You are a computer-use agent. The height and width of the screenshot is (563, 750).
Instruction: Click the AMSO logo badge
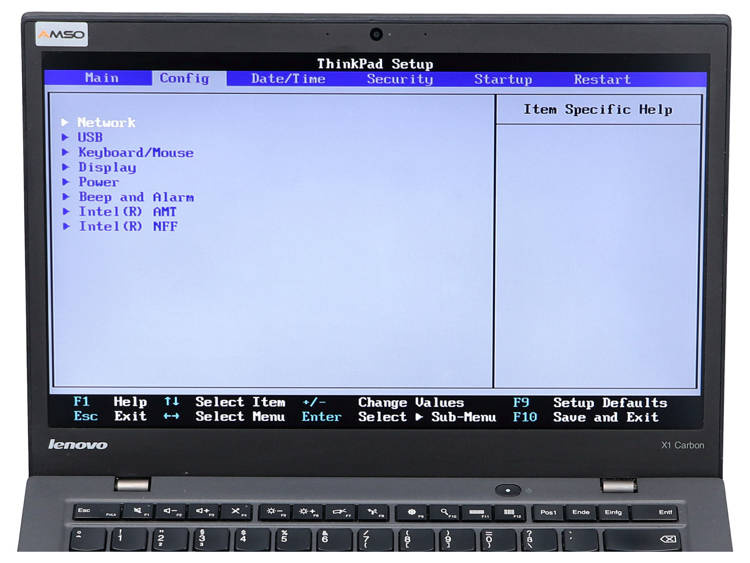pos(62,35)
